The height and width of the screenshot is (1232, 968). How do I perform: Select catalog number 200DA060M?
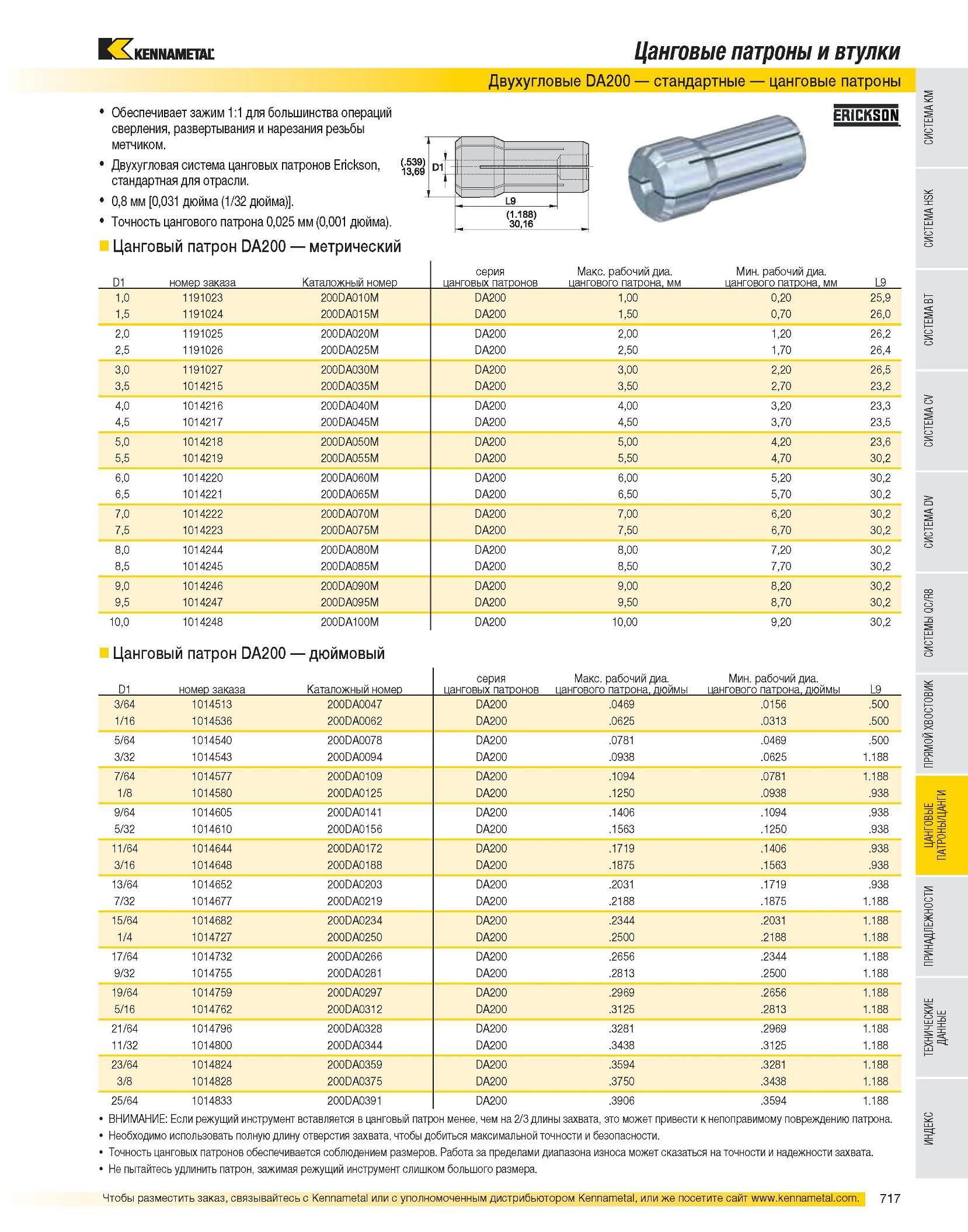click(349, 477)
